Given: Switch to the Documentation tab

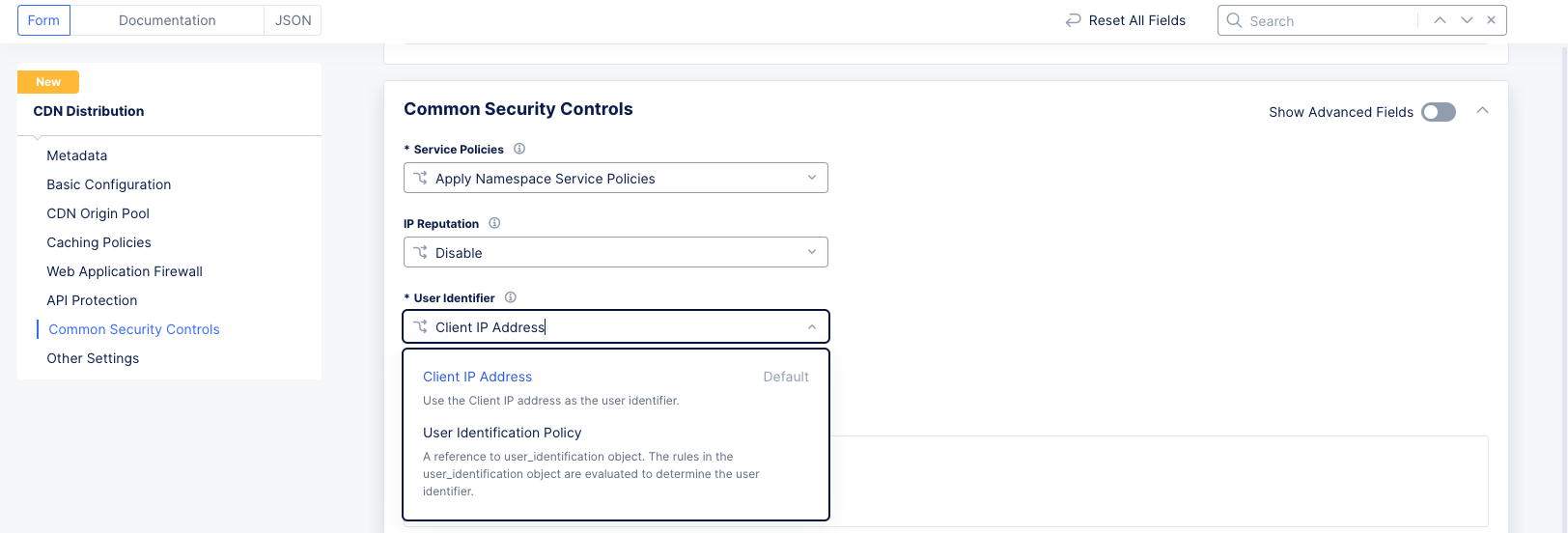Looking at the screenshot, I should pyautogui.click(x=167, y=20).
